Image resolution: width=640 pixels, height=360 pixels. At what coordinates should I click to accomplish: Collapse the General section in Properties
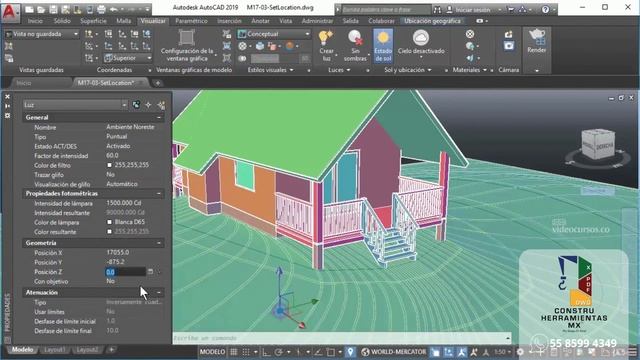(159, 118)
